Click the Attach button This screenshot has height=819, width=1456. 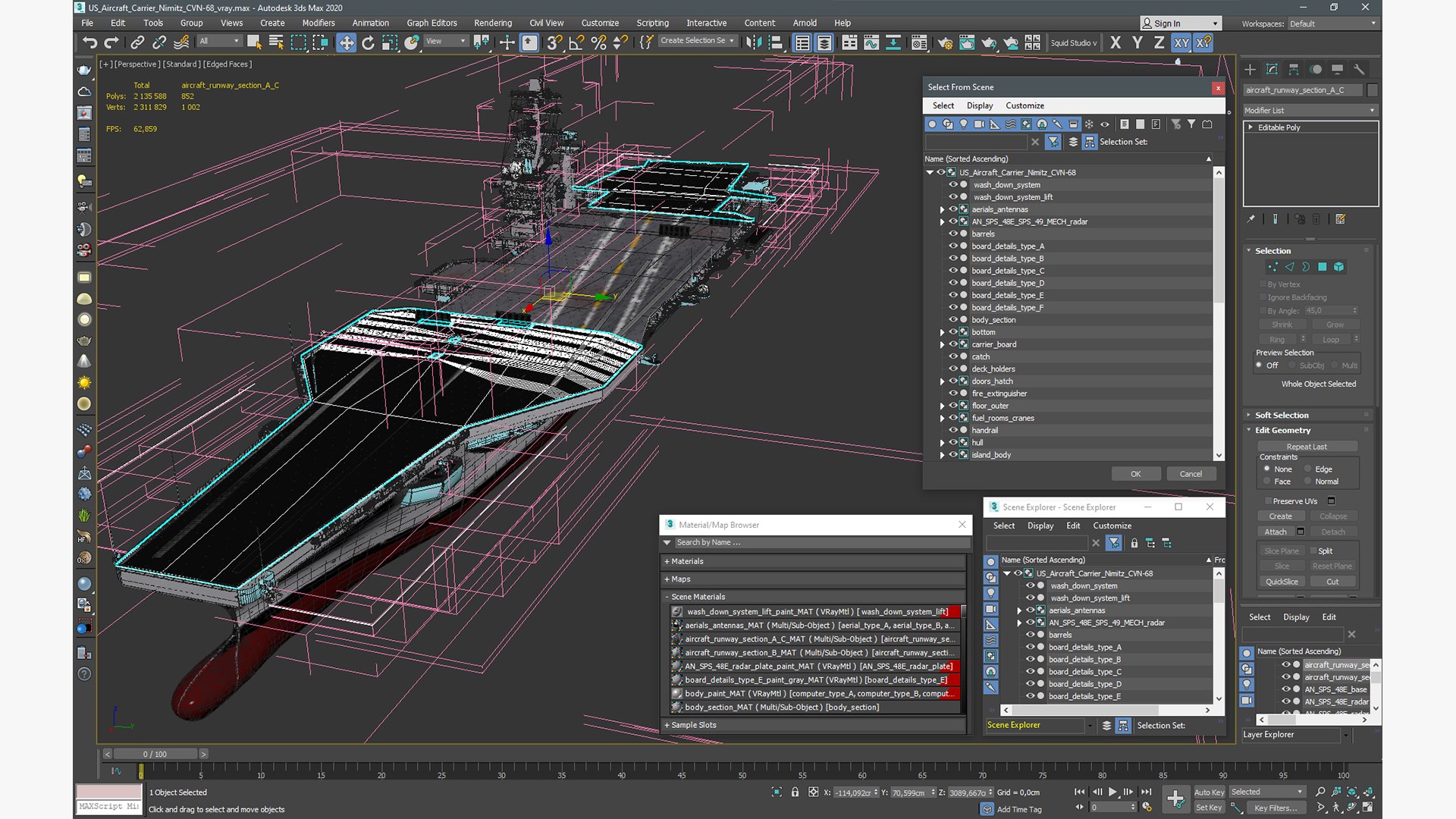pos(1276,532)
